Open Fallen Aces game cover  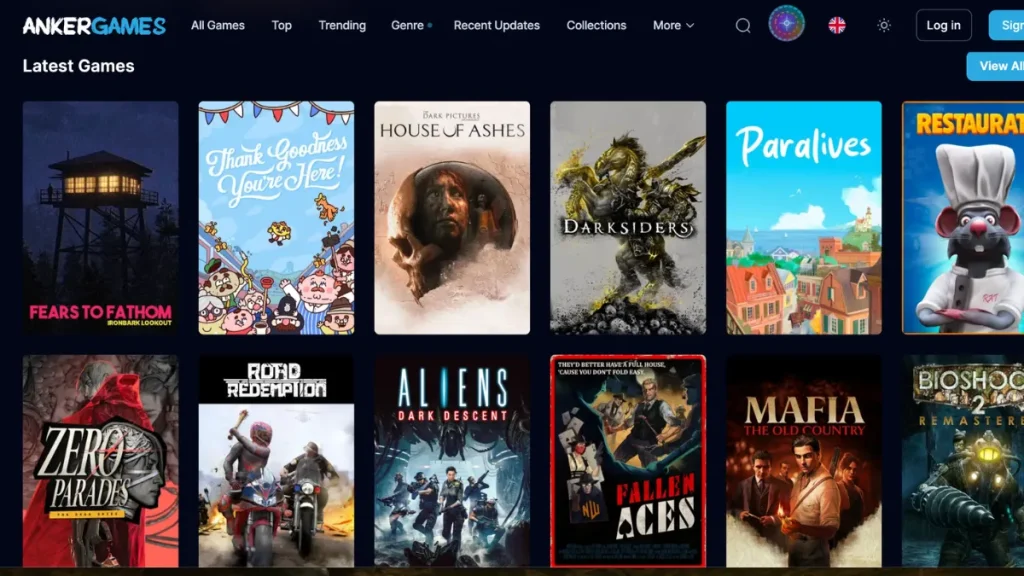pyautogui.click(x=628, y=461)
